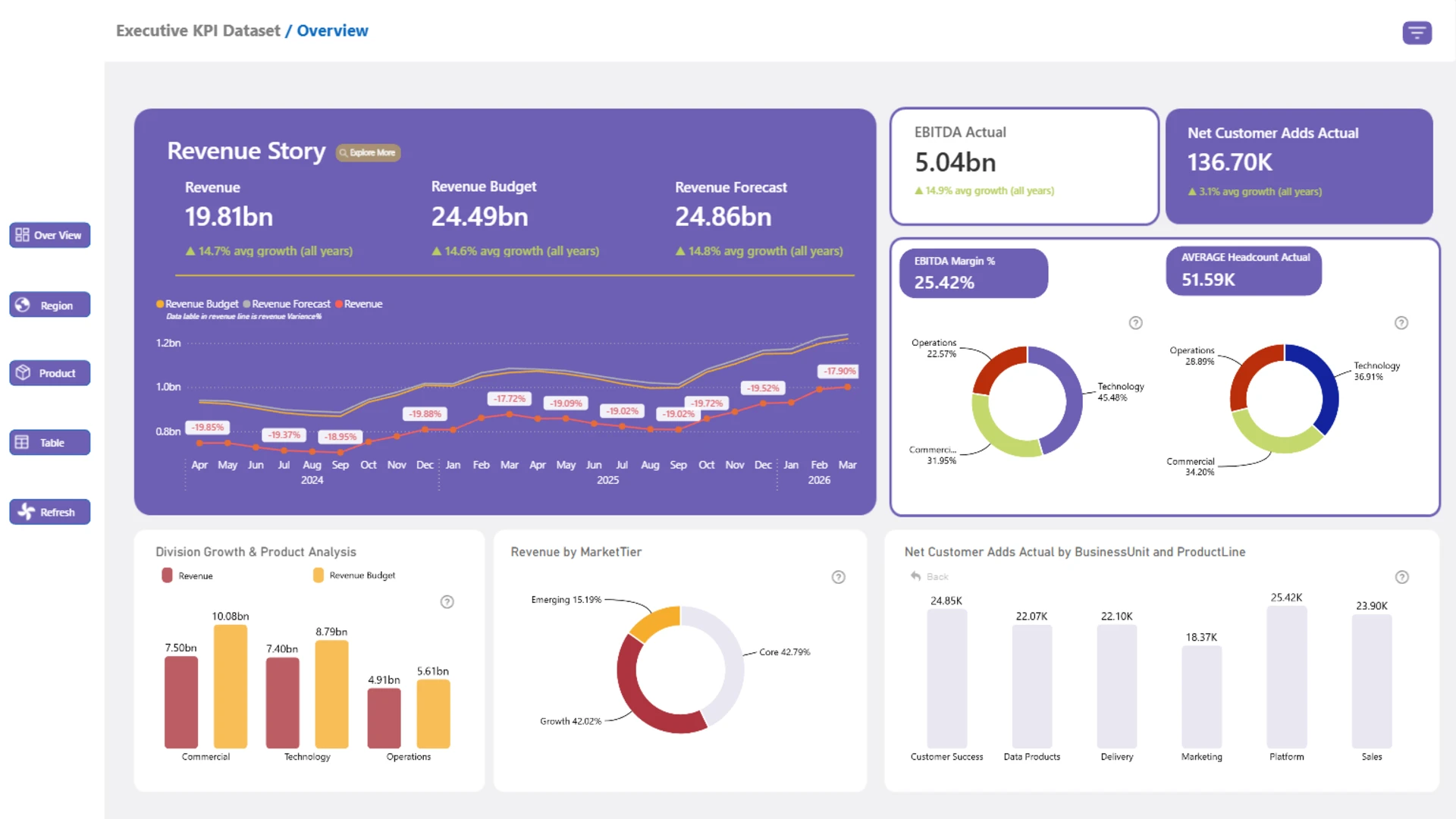Click the help icon above Headcount donut
Viewport: 1456px width, 819px height.
coord(1401,323)
